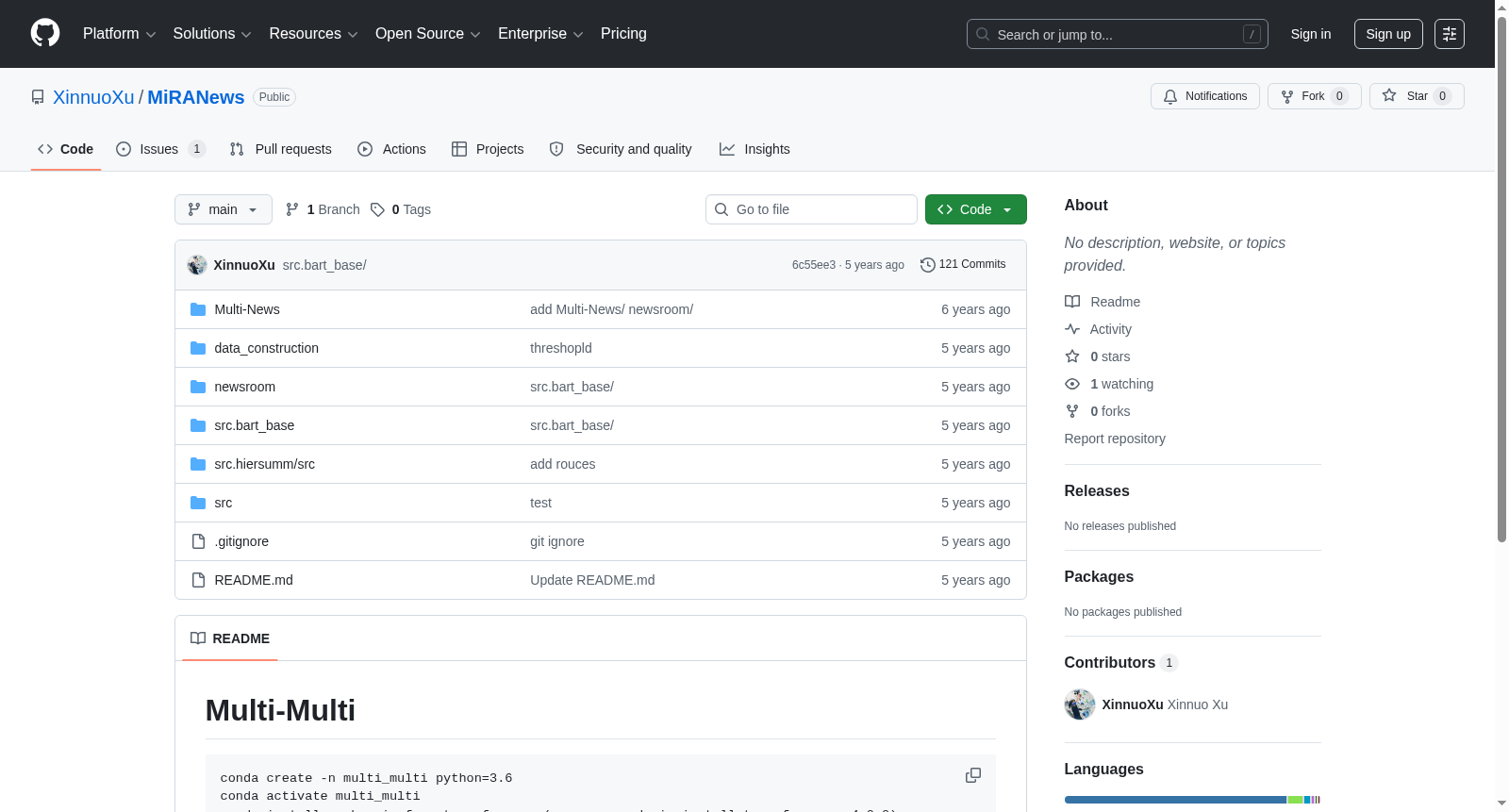Star the MiRANews repository
The height and width of the screenshot is (812, 1509).
pos(1417,96)
